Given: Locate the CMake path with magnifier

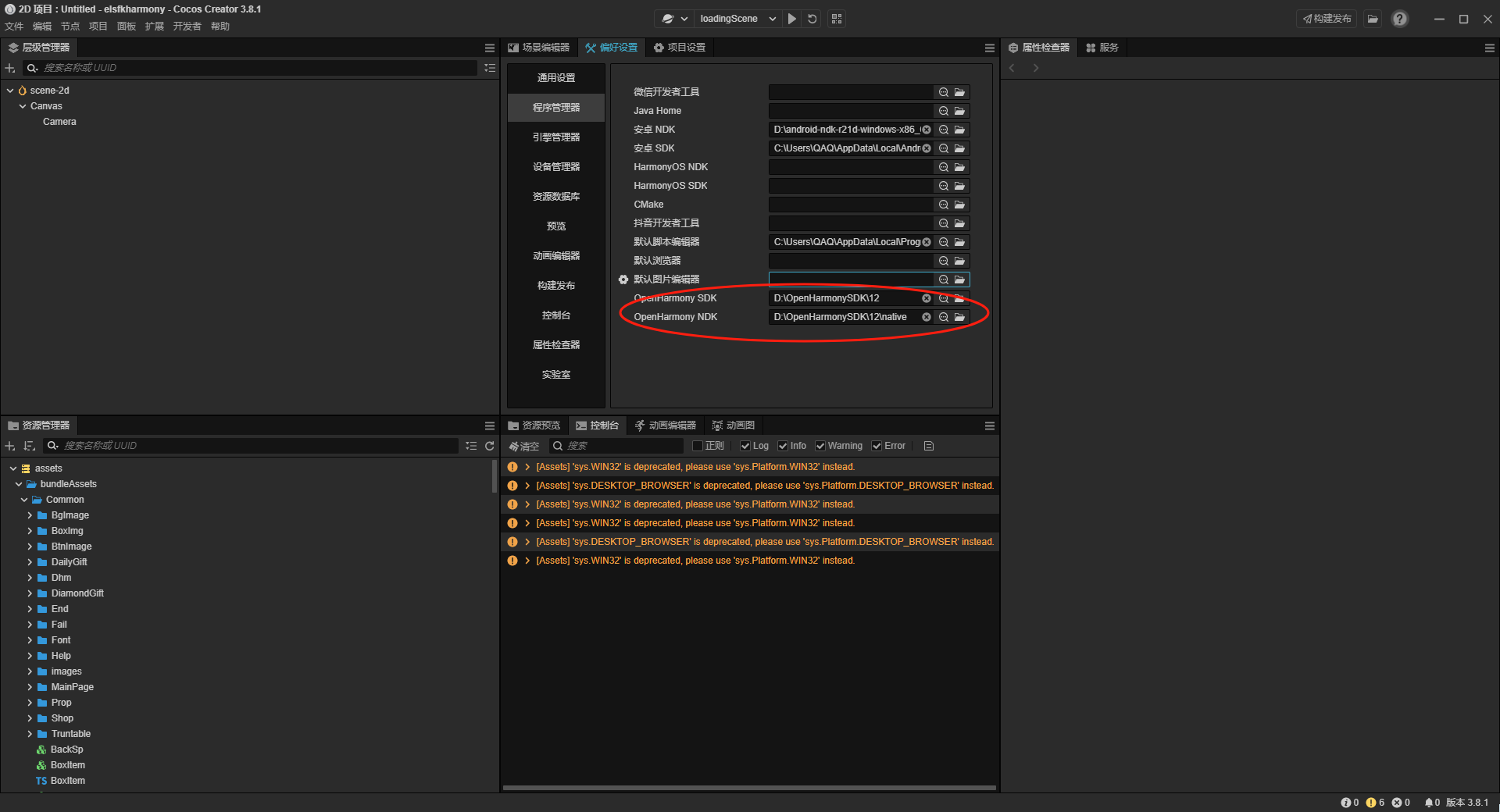Looking at the screenshot, I should [x=944, y=205].
